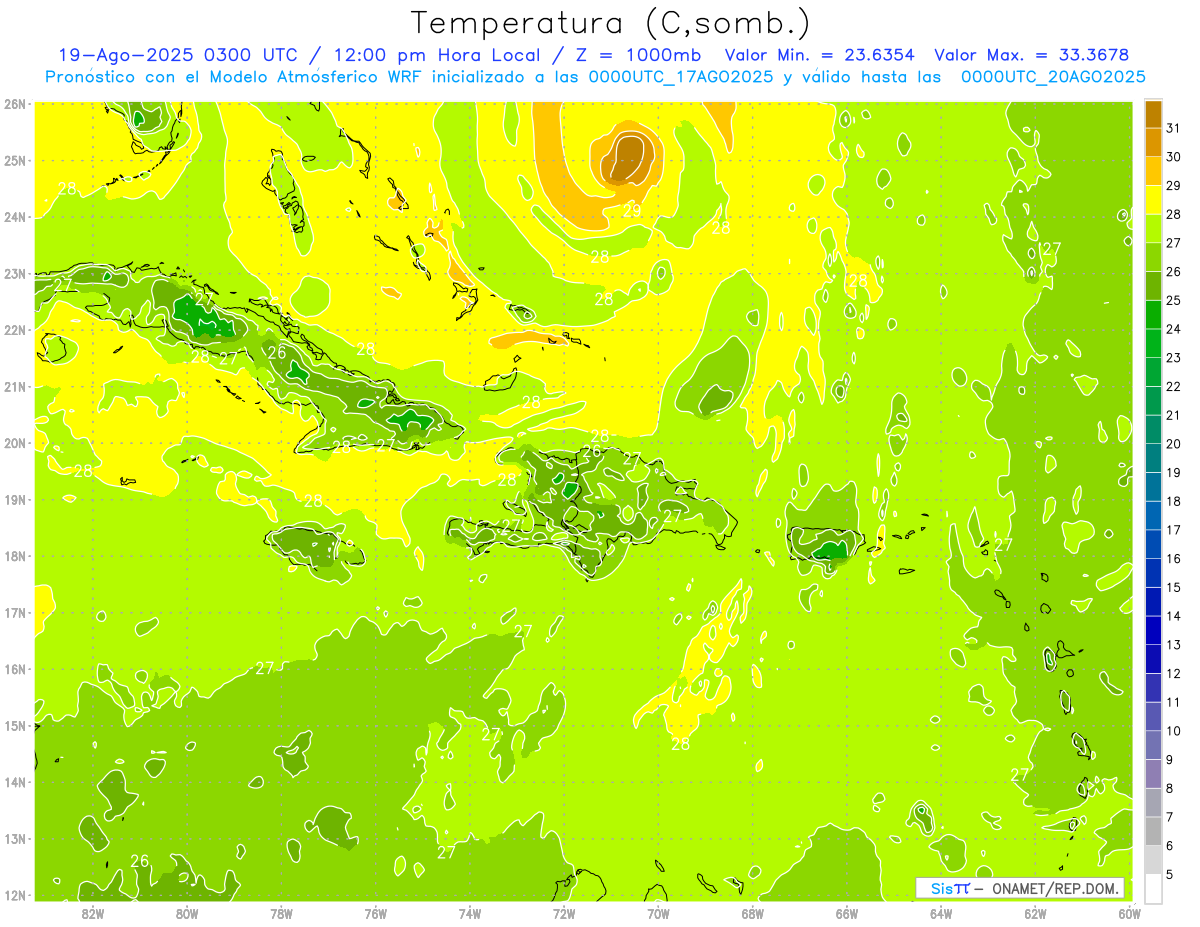
Task: Click the '82W' longitude label
Action: pos(92,914)
